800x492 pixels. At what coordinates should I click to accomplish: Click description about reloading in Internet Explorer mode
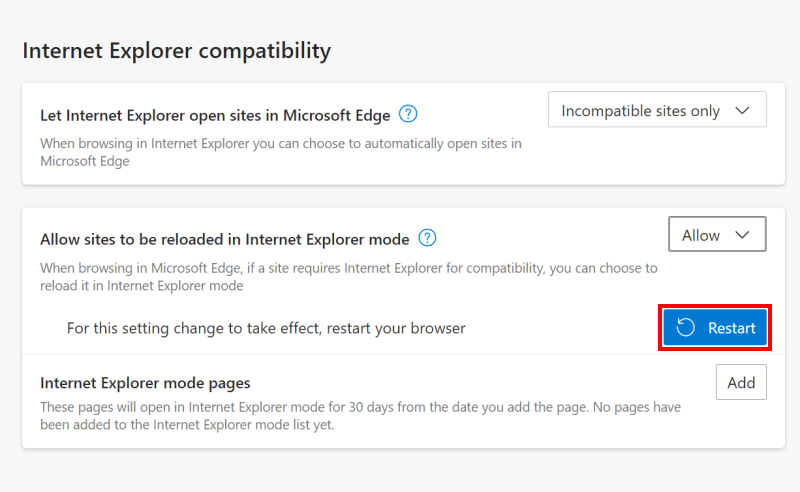click(349, 277)
